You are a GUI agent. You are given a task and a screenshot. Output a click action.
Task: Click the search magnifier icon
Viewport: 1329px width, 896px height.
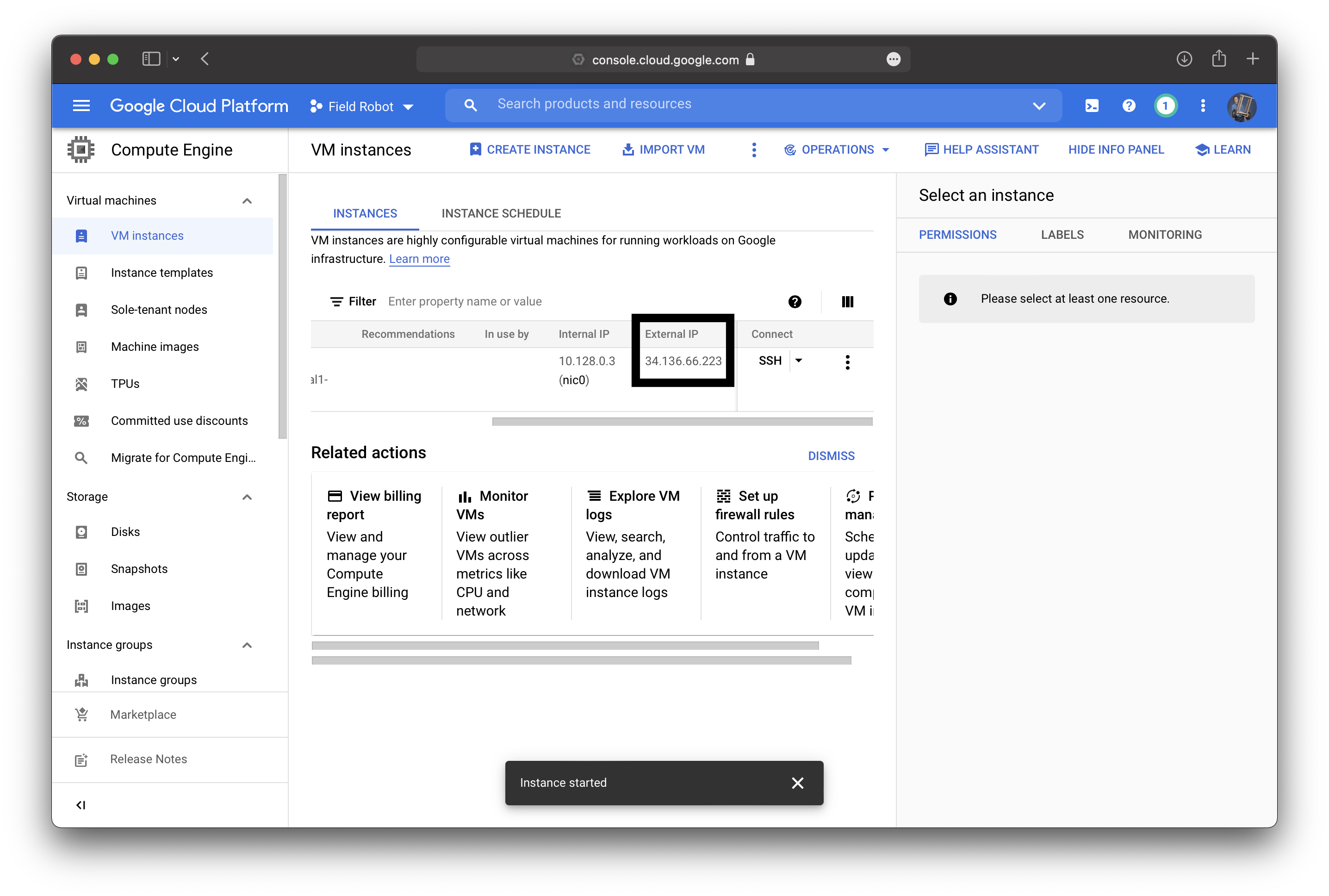pos(470,105)
